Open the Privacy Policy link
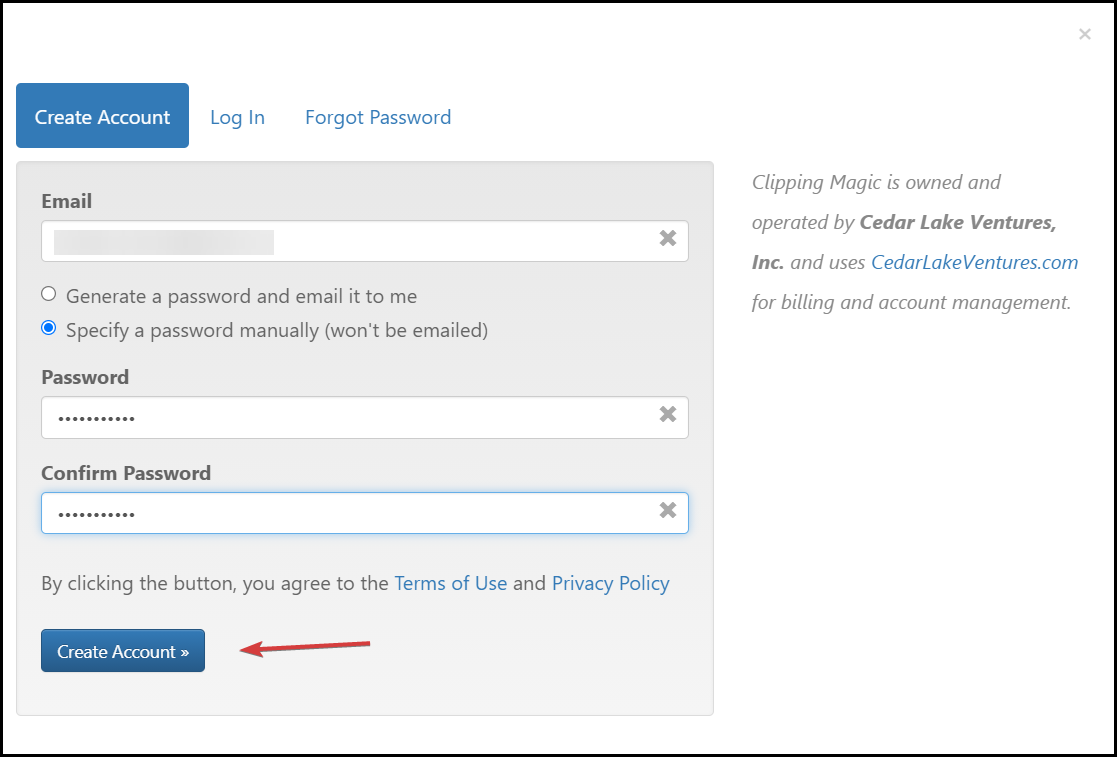This screenshot has width=1117, height=757. (x=610, y=583)
